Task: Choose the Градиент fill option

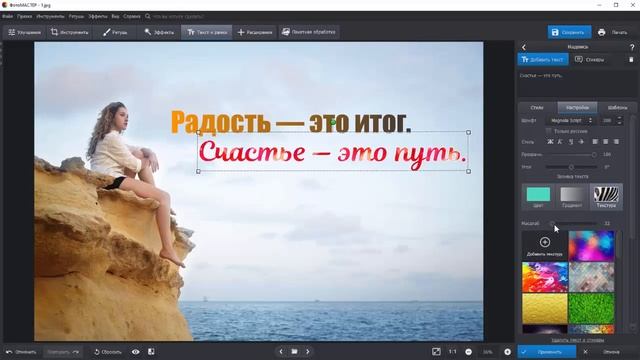Action: tap(572, 197)
